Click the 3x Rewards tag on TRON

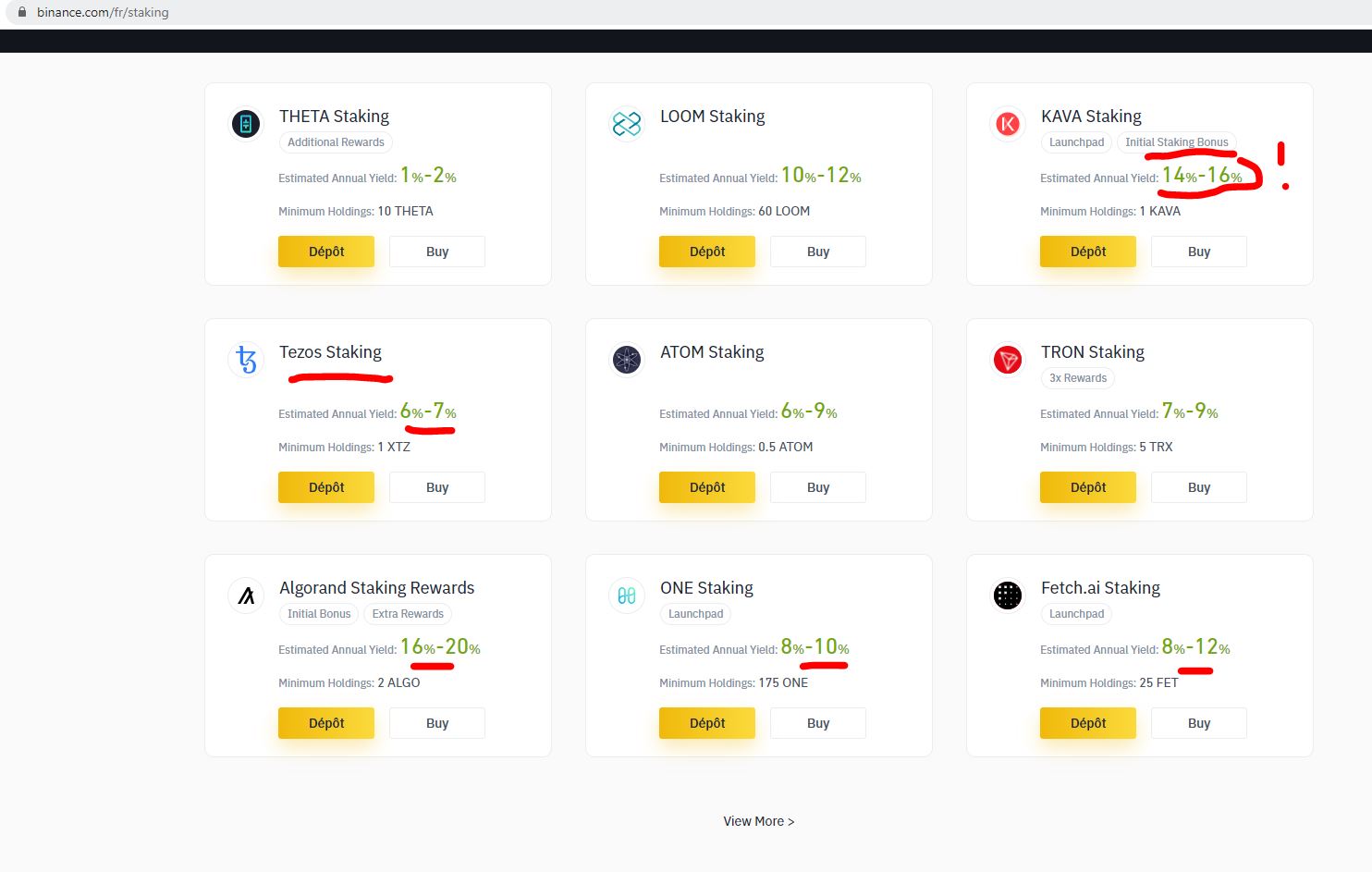click(1078, 378)
